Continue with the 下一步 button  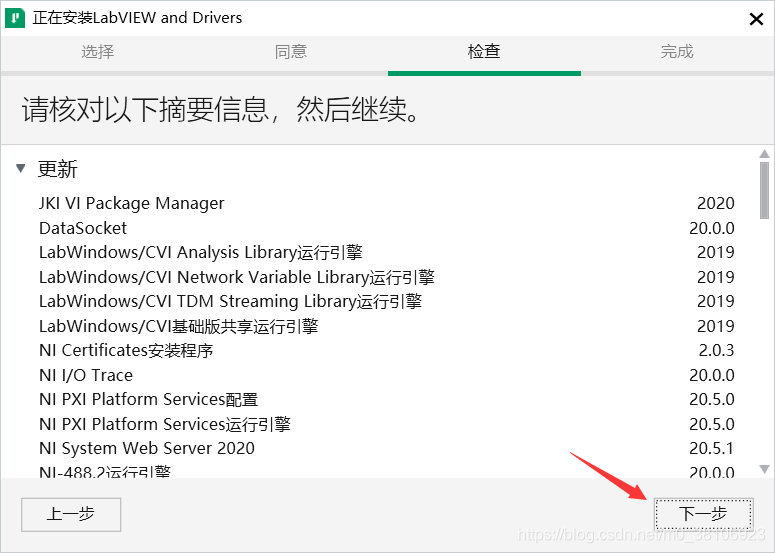[x=703, y=514]
